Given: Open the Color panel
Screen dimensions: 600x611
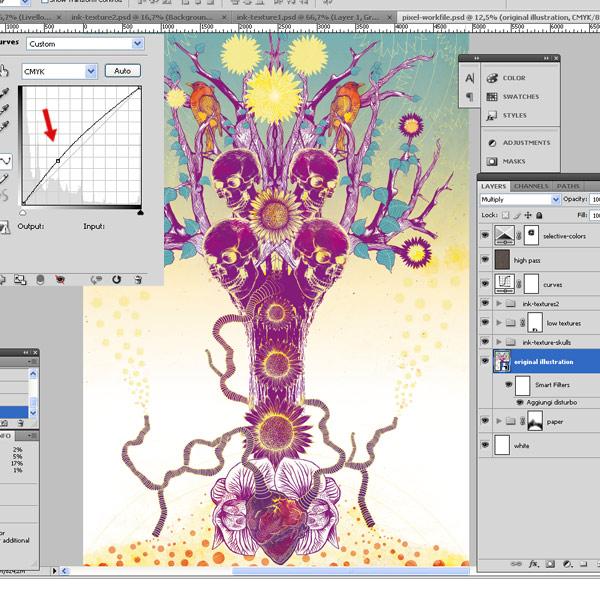Looking at the screenshot, I should [x=506, y=78].
